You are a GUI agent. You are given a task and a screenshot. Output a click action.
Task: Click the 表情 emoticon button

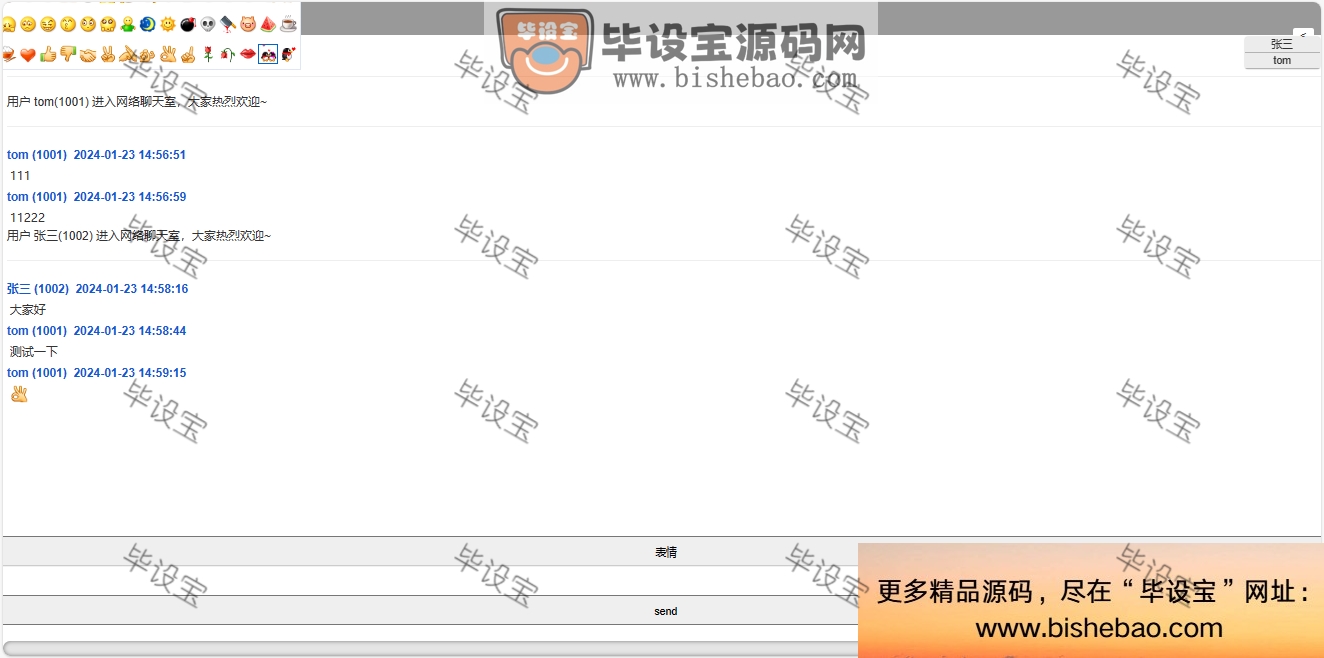pyautogui.click(x=665, y=551)
